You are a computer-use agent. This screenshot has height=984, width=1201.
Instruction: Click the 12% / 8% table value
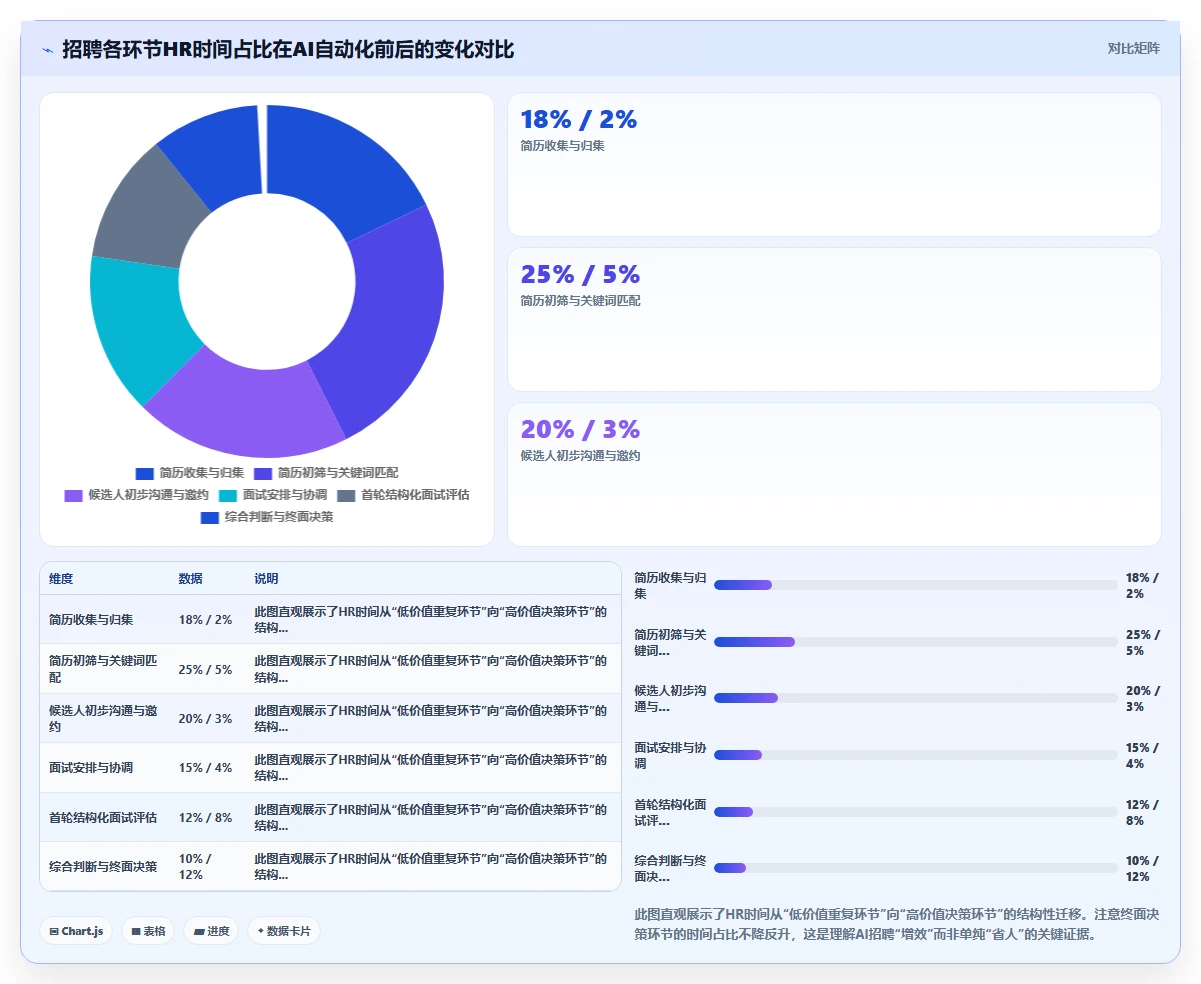[205, 817]
